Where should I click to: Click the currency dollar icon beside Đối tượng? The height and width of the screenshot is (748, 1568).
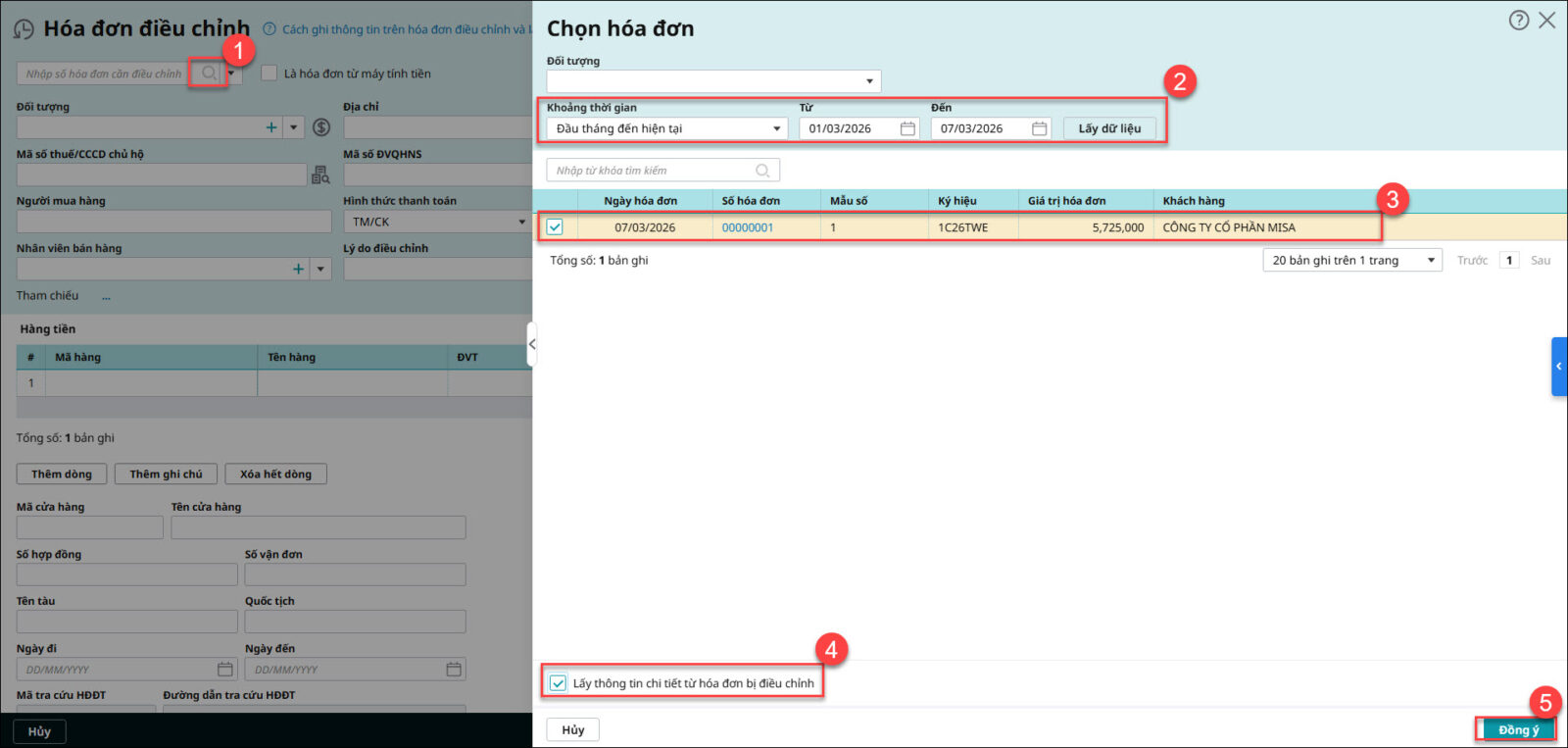coord(321,127)
